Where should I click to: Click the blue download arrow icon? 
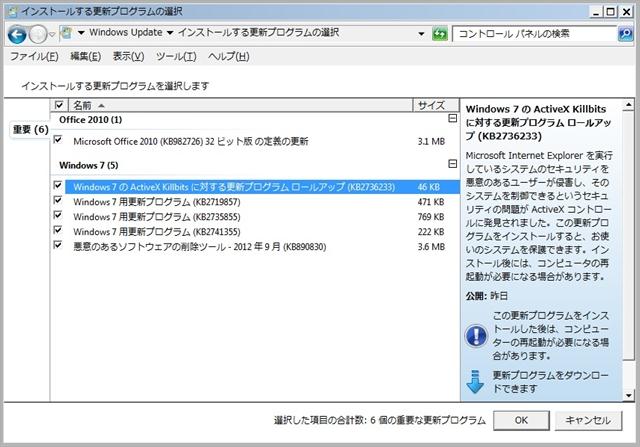(x=475, y=381)
